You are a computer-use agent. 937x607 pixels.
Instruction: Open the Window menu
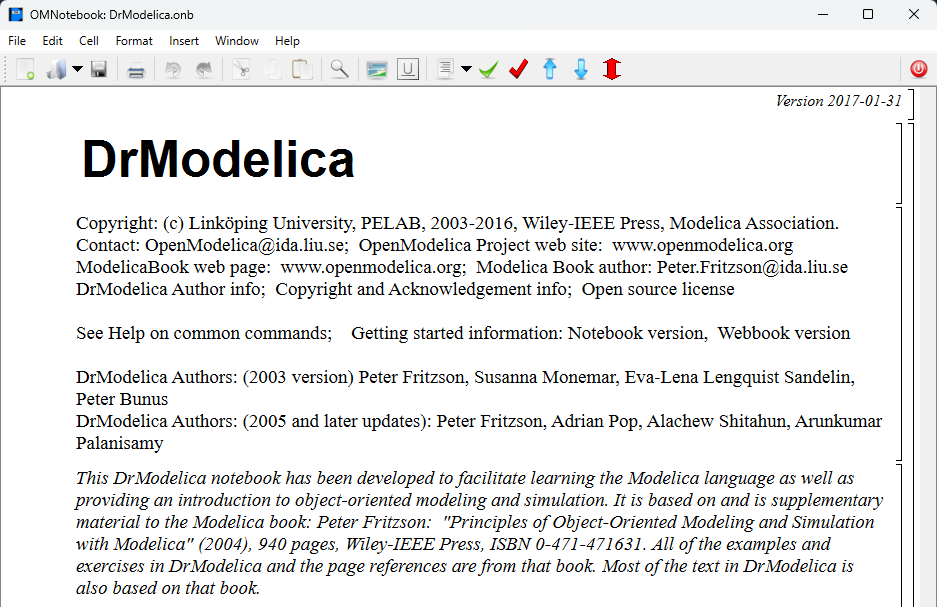(237, 41)
